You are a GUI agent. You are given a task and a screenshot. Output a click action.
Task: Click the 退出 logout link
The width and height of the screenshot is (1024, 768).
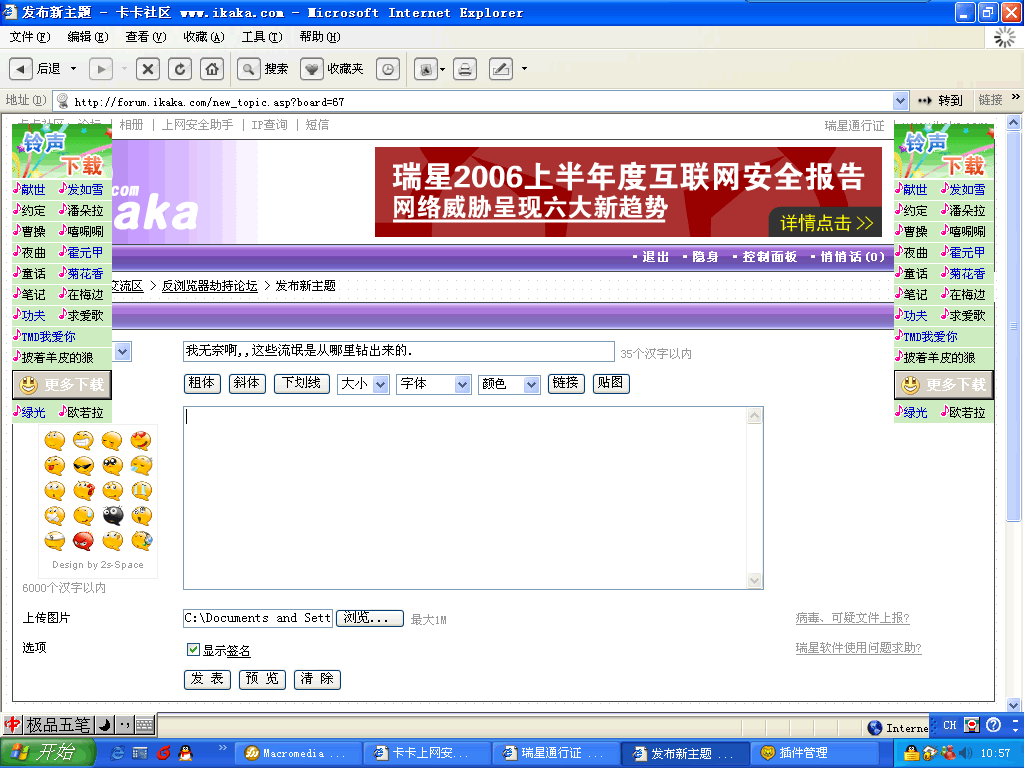coord(655,257)
